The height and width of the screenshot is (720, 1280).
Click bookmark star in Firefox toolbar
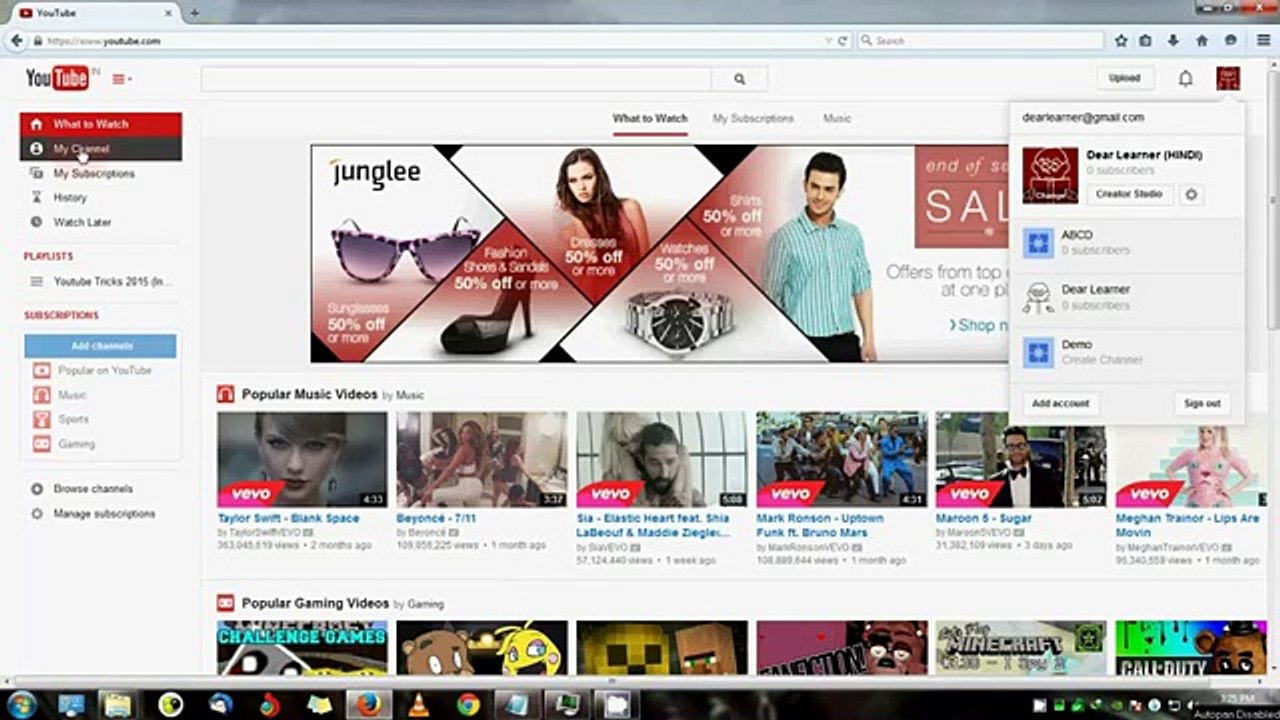[1121, 41]
